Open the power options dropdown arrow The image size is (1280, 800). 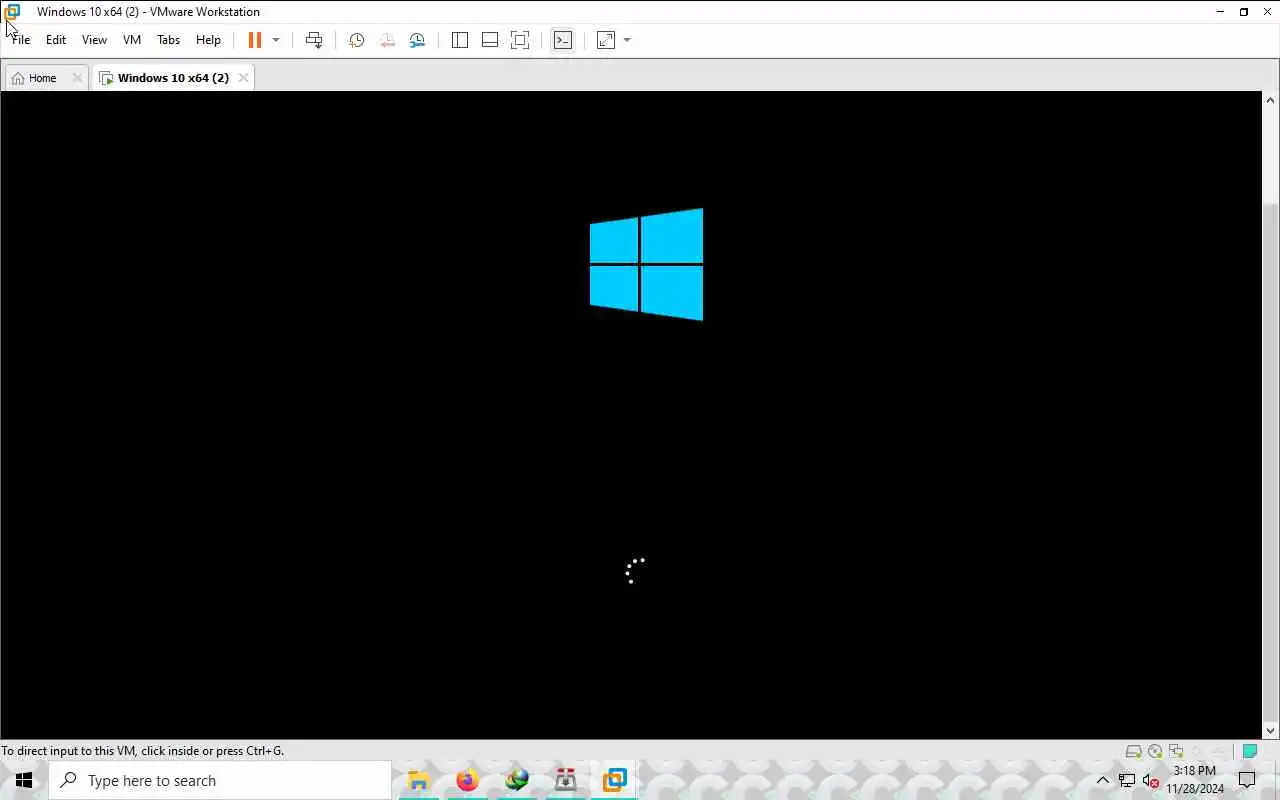tap(276, 40)
